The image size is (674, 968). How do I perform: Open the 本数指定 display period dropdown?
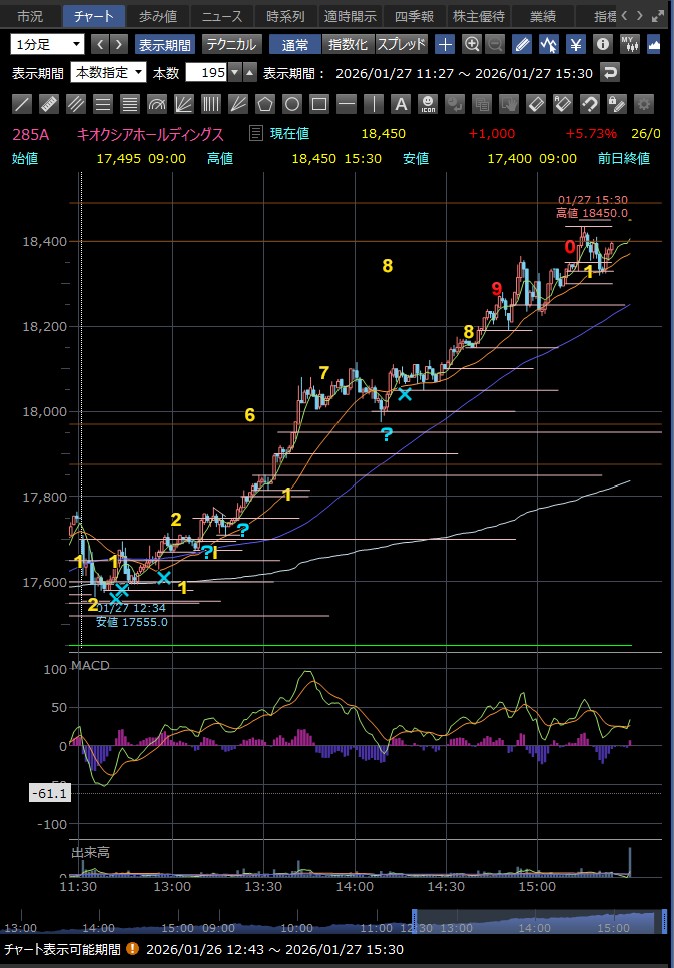[x=107, y=73]
